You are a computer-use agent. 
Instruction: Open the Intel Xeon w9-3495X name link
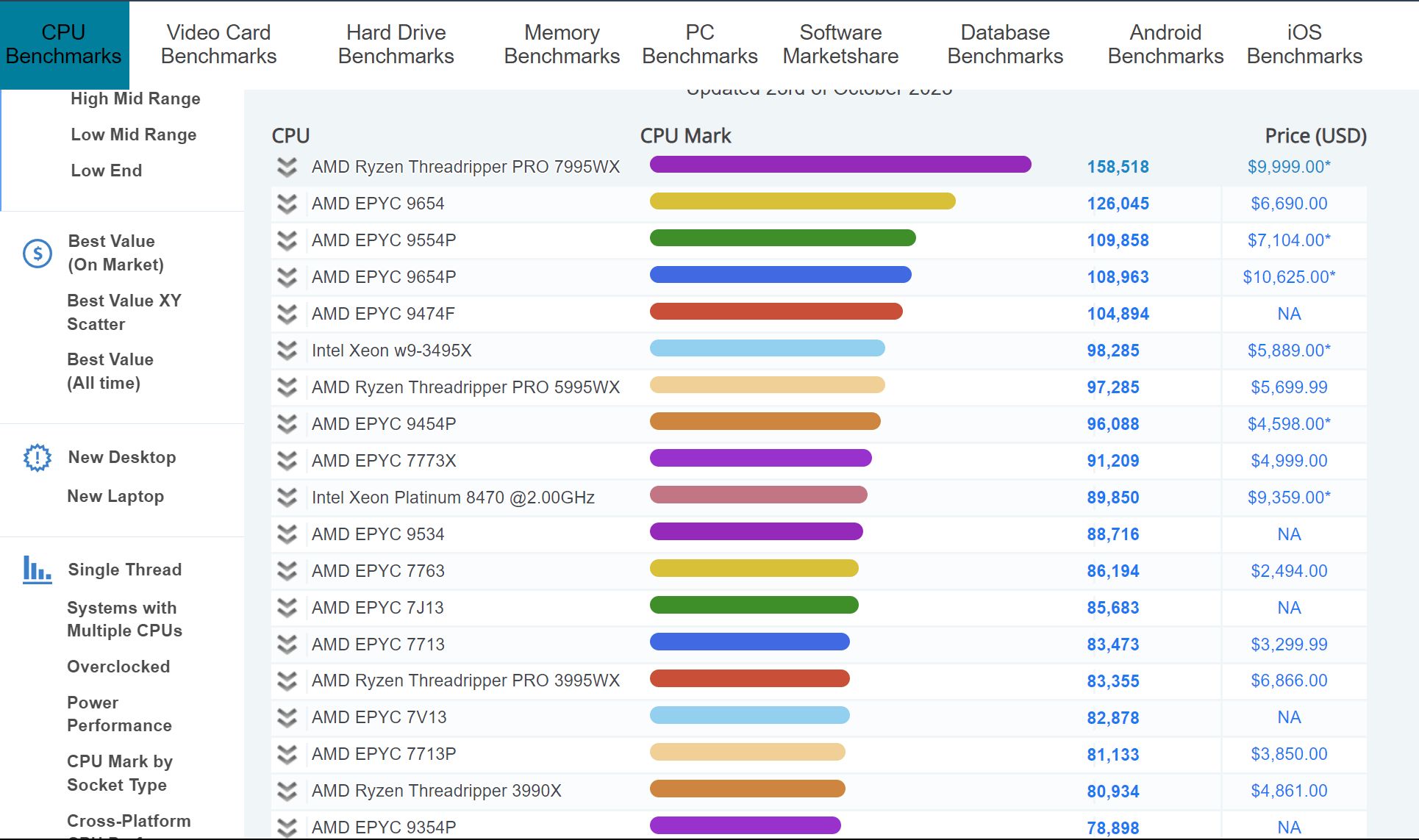coord(392,351)
